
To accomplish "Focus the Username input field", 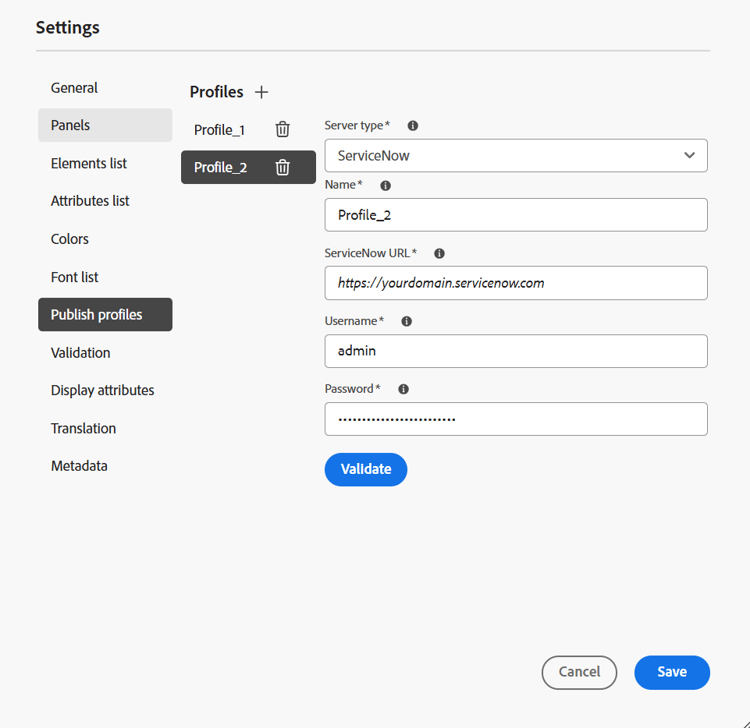I will 516,351.
